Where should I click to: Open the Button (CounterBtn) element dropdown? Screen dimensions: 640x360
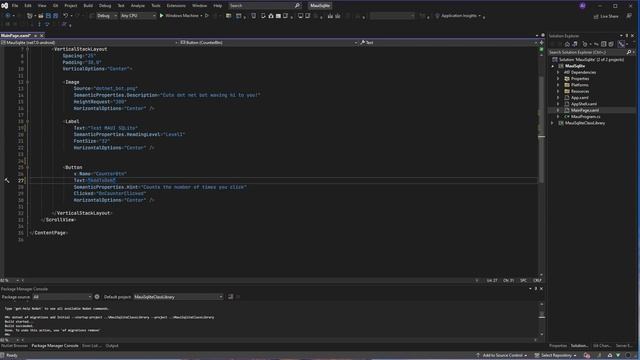269,42
